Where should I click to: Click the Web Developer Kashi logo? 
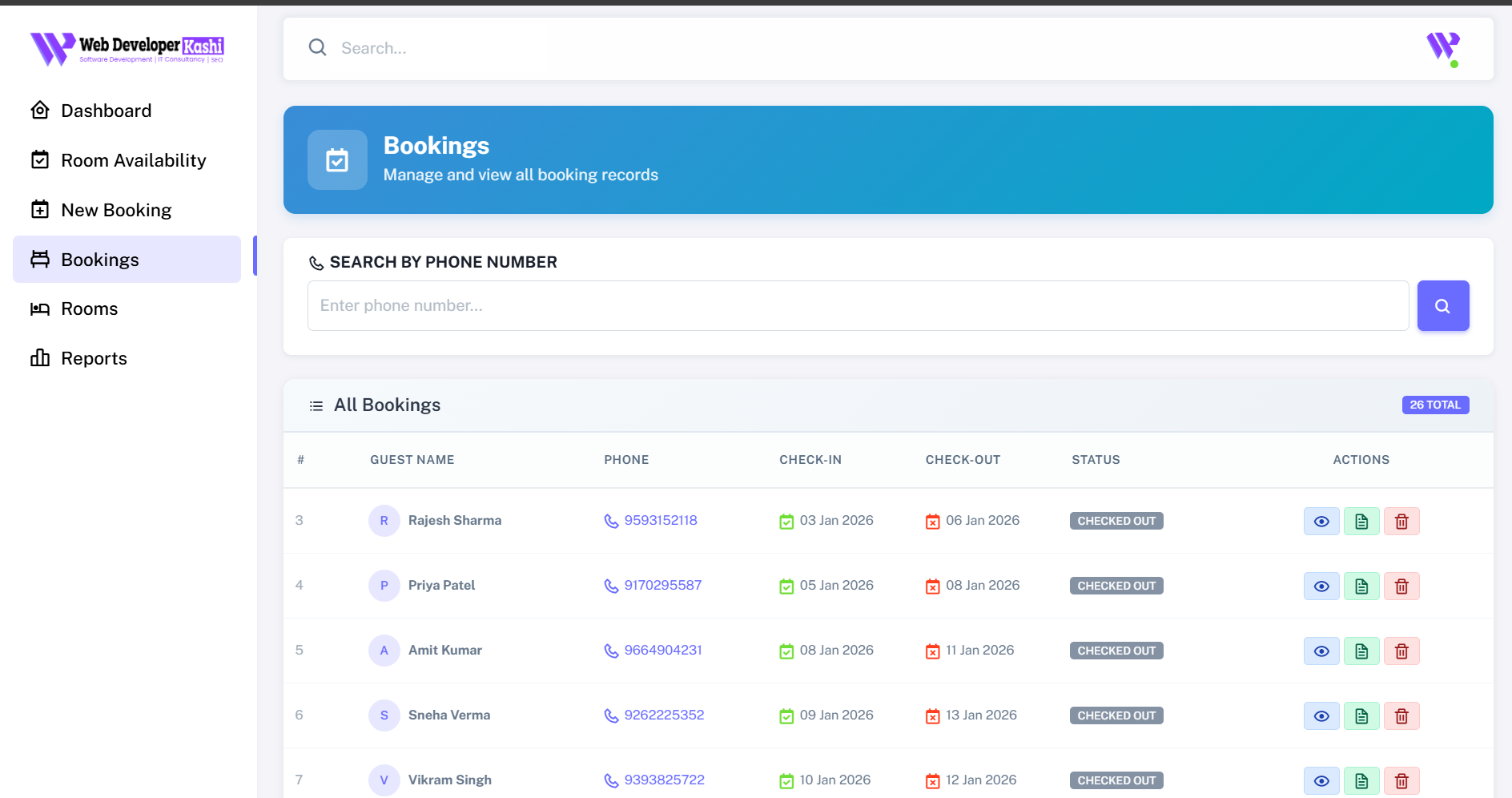pyautogui.click(x=127, y=49)
